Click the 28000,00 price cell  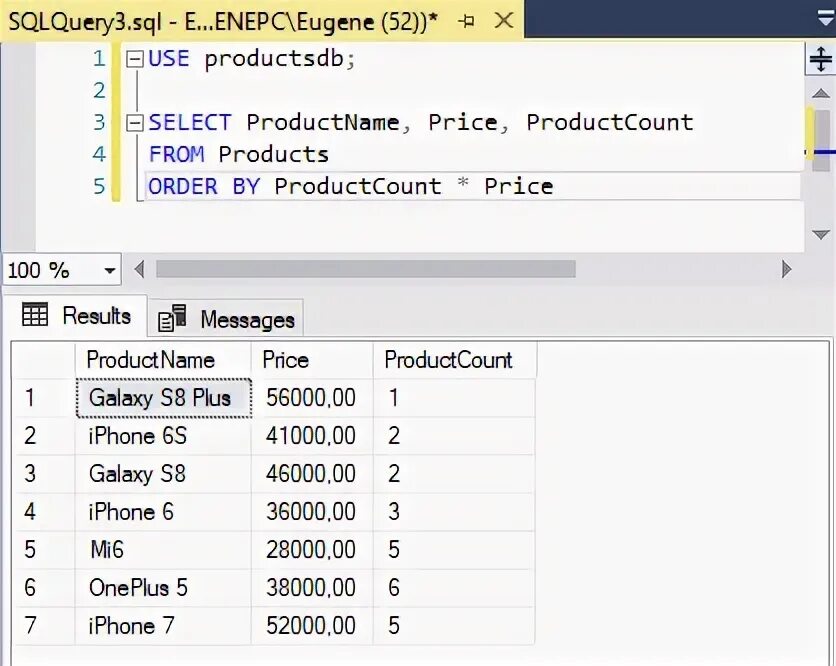(312, 549)
